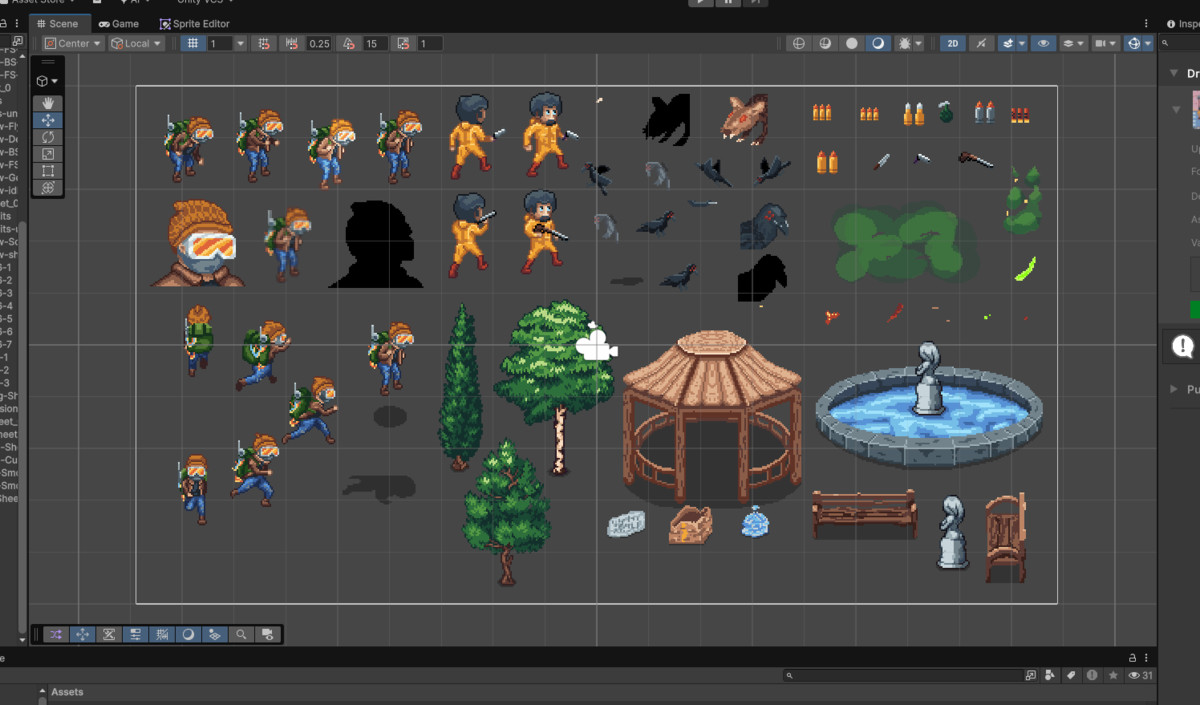
Task: Open overlay layers menu dropdown
Action: [1073, 44]
